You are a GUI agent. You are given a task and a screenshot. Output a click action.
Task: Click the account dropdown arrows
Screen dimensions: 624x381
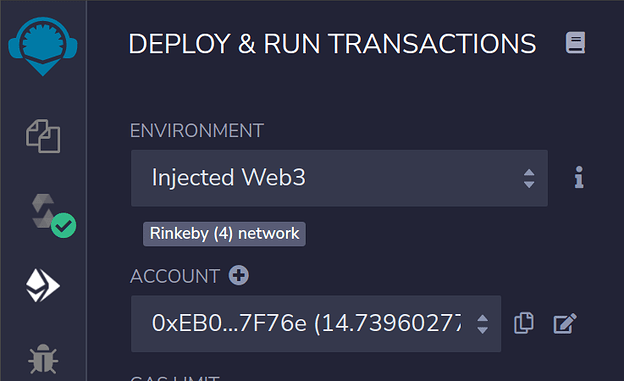[482, 324]
